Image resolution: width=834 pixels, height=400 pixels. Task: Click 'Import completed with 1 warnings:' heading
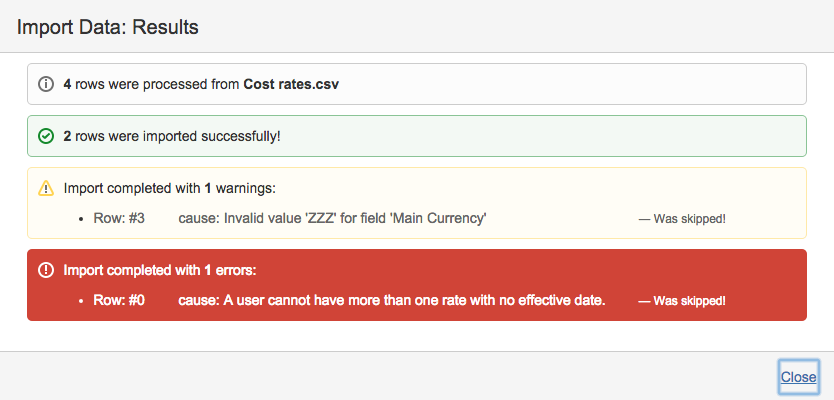click(x=169, y=188)
